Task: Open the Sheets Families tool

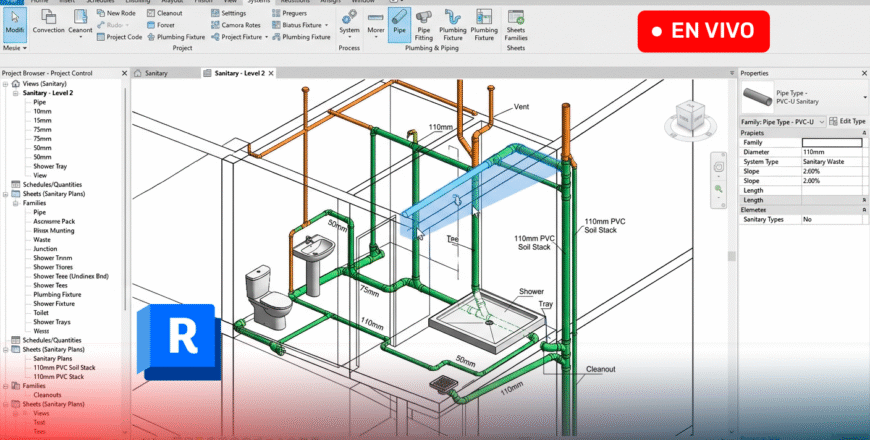Action: coord(515,25)
